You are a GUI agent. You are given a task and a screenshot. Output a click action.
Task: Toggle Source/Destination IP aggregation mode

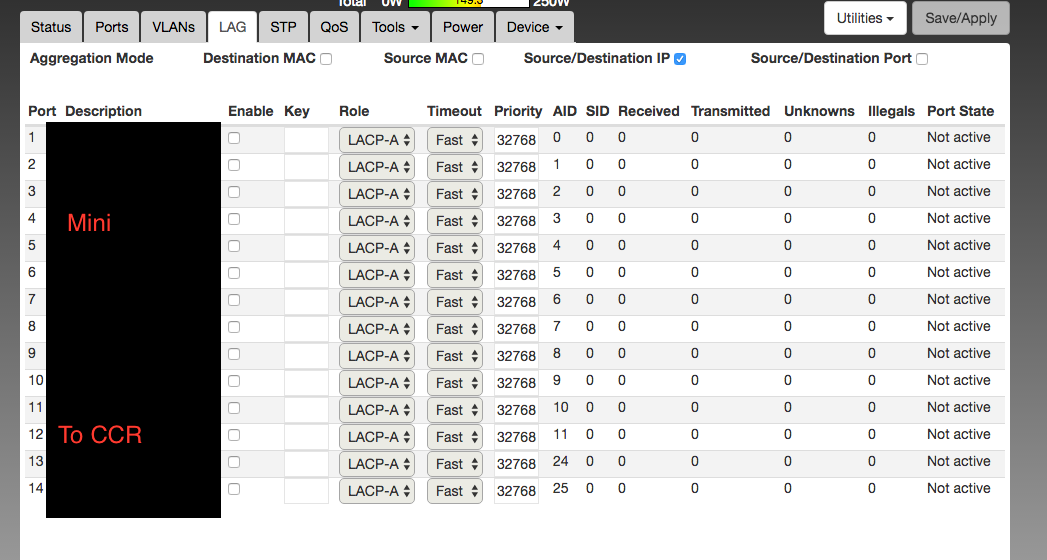(680, 59)
